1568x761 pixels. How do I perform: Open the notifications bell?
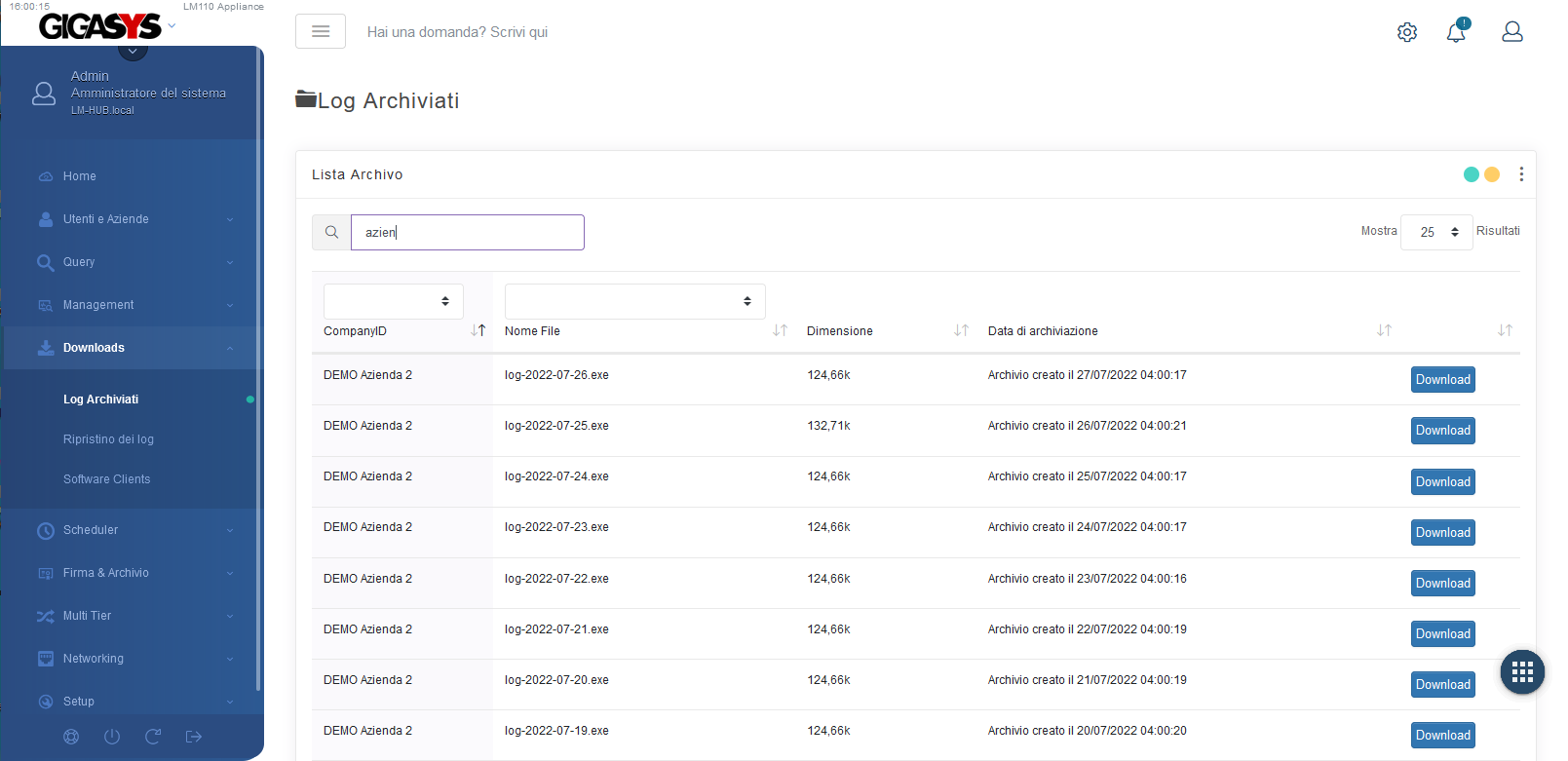[1457, 31]
